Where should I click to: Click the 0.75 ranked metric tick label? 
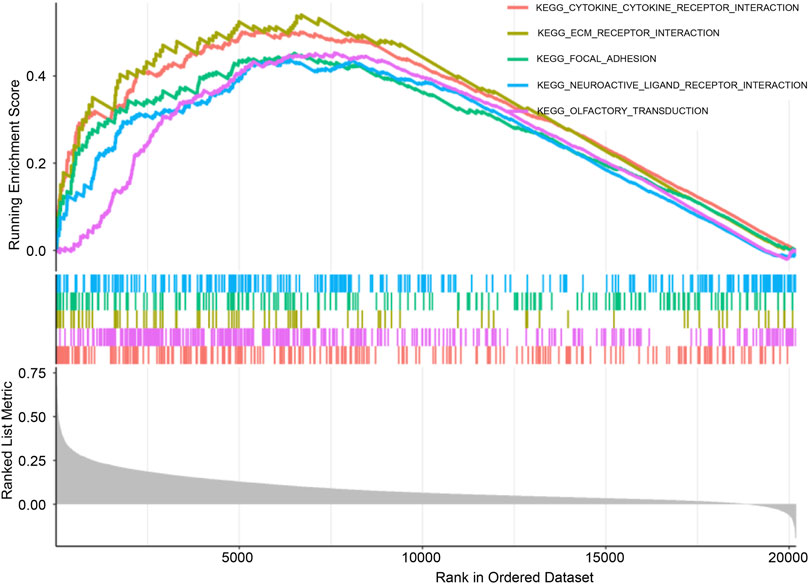[x=32, y=373]
